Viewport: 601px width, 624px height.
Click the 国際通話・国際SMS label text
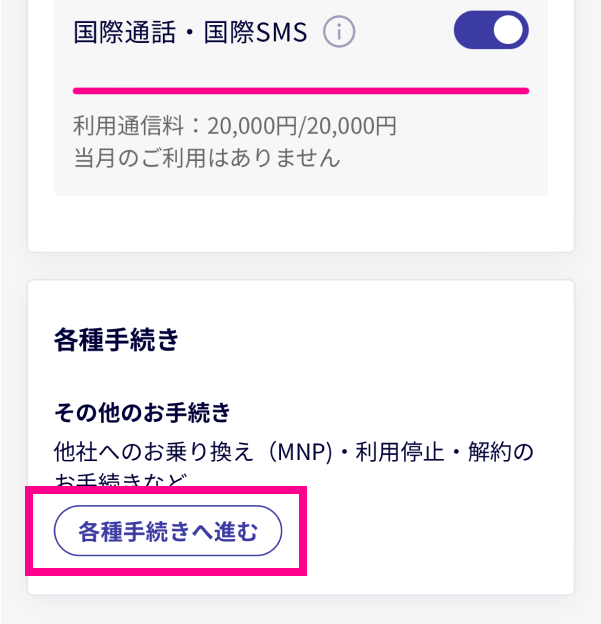pyautogui.click(x=190, y=32)
